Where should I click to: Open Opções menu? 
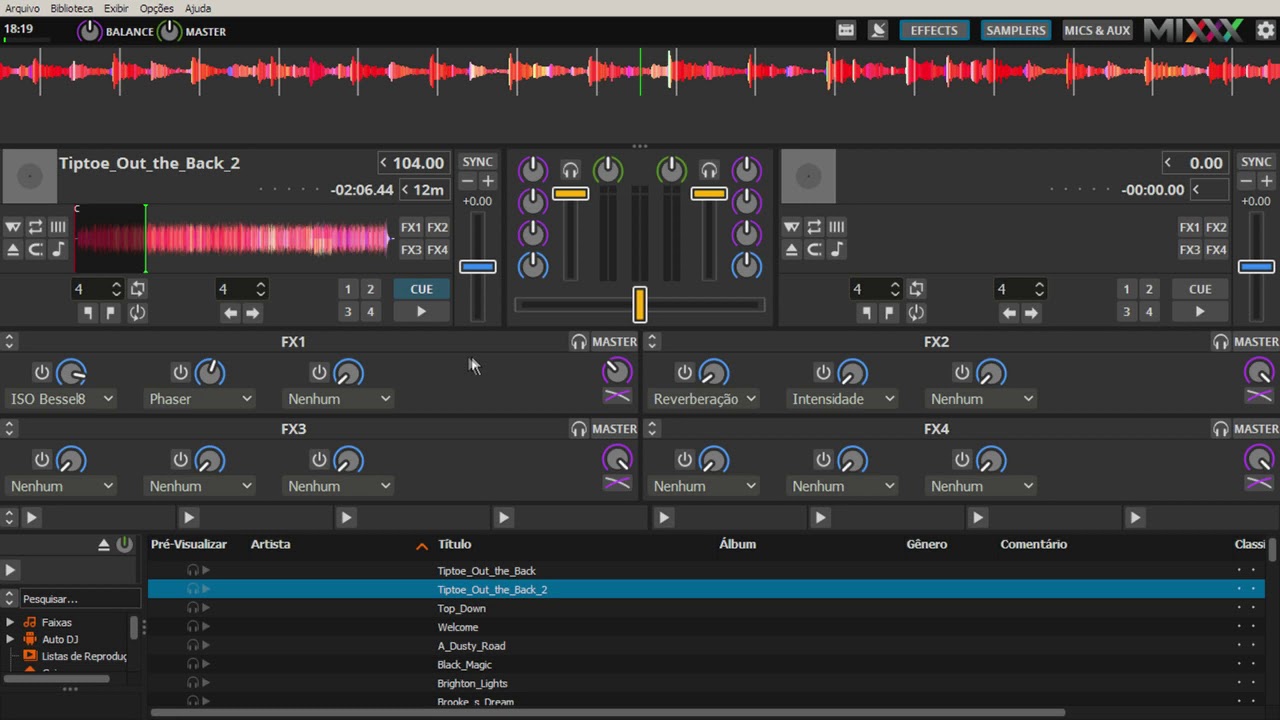tap(156, 8)
